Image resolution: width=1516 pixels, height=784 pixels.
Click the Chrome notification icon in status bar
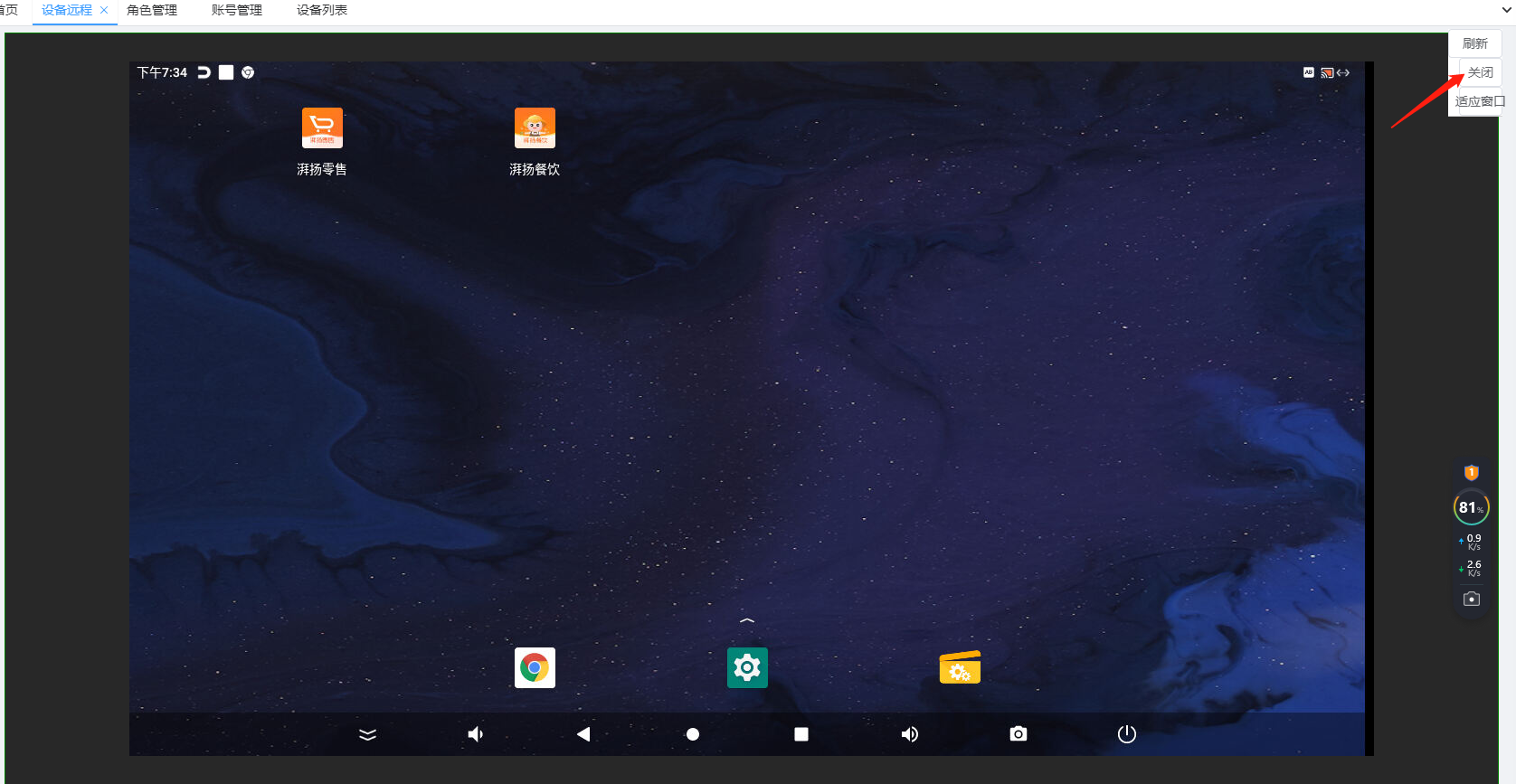pyautogui.click(x=248, y=72)
